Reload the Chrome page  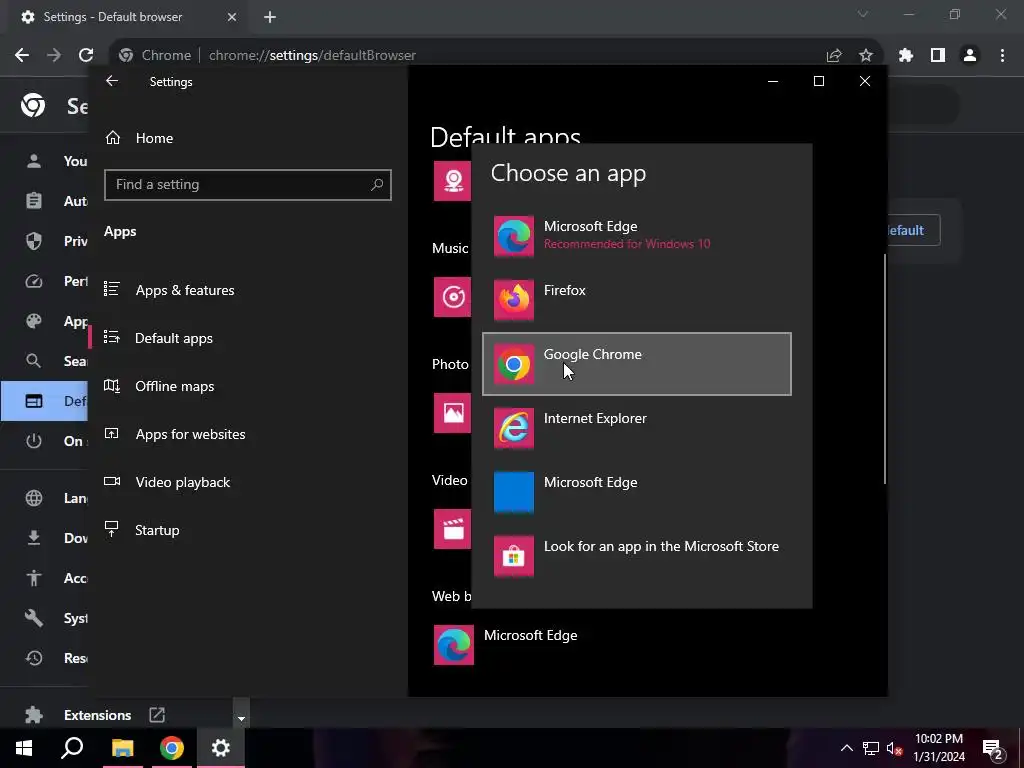[x=86, y=56]
